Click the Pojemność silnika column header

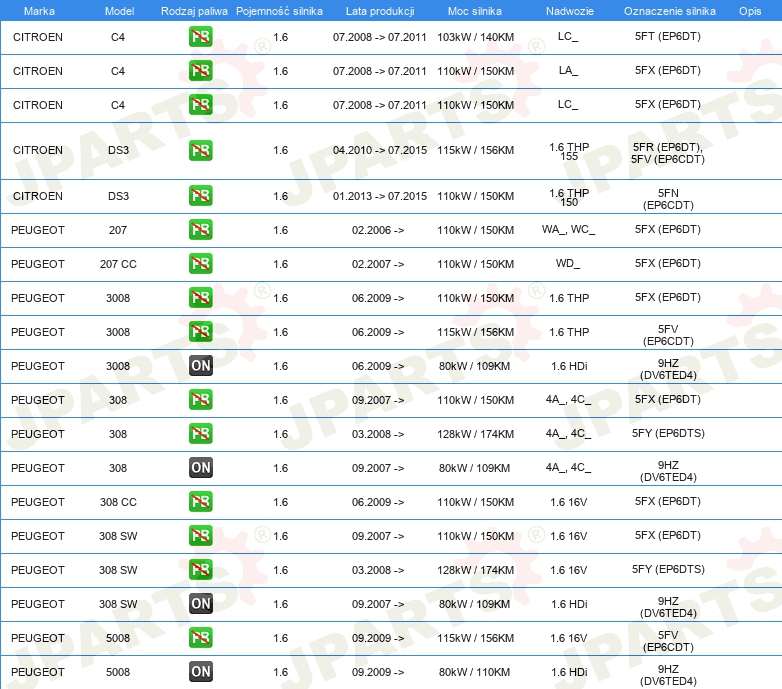(279, 11)
